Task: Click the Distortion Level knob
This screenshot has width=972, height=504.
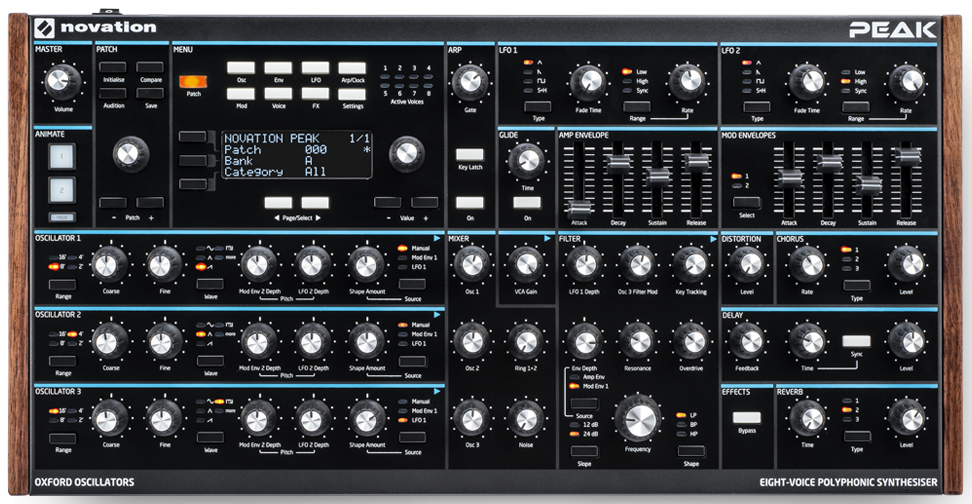Action: pos(747,265)
